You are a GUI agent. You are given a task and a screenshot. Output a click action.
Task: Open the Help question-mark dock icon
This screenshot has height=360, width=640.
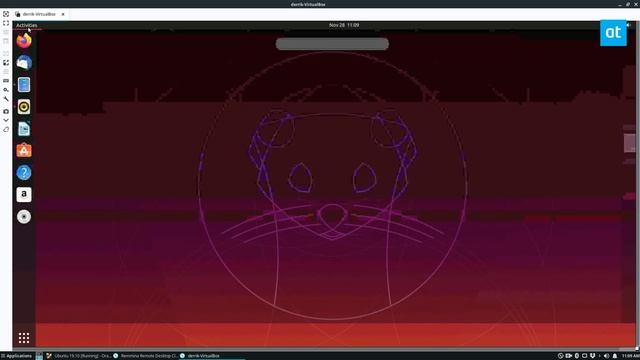point(24,173)
